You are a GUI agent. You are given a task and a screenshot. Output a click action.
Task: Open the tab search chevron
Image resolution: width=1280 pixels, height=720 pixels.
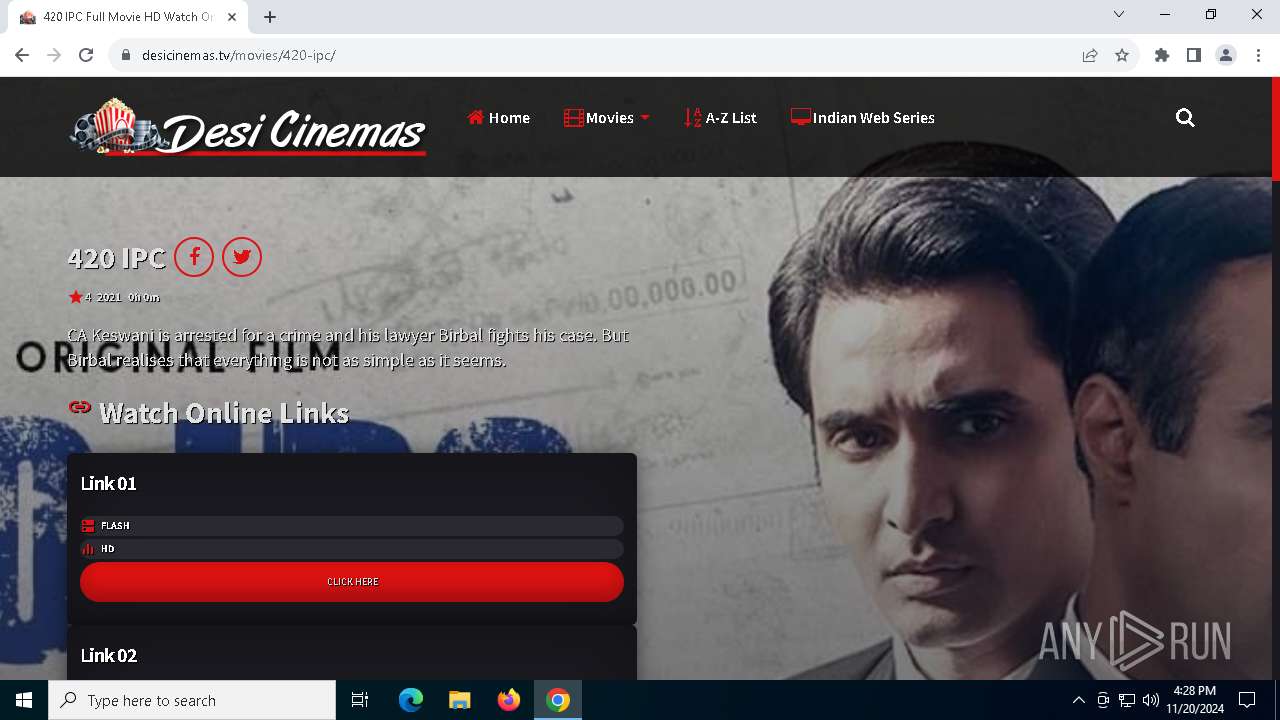coord(1119,14)
